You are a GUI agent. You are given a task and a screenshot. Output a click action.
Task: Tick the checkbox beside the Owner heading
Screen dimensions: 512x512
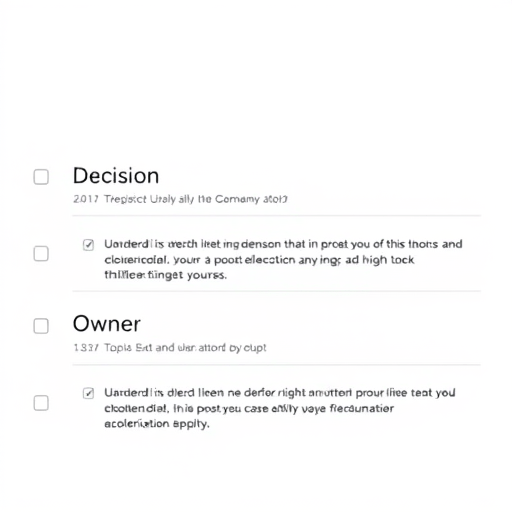coord(41,326)
